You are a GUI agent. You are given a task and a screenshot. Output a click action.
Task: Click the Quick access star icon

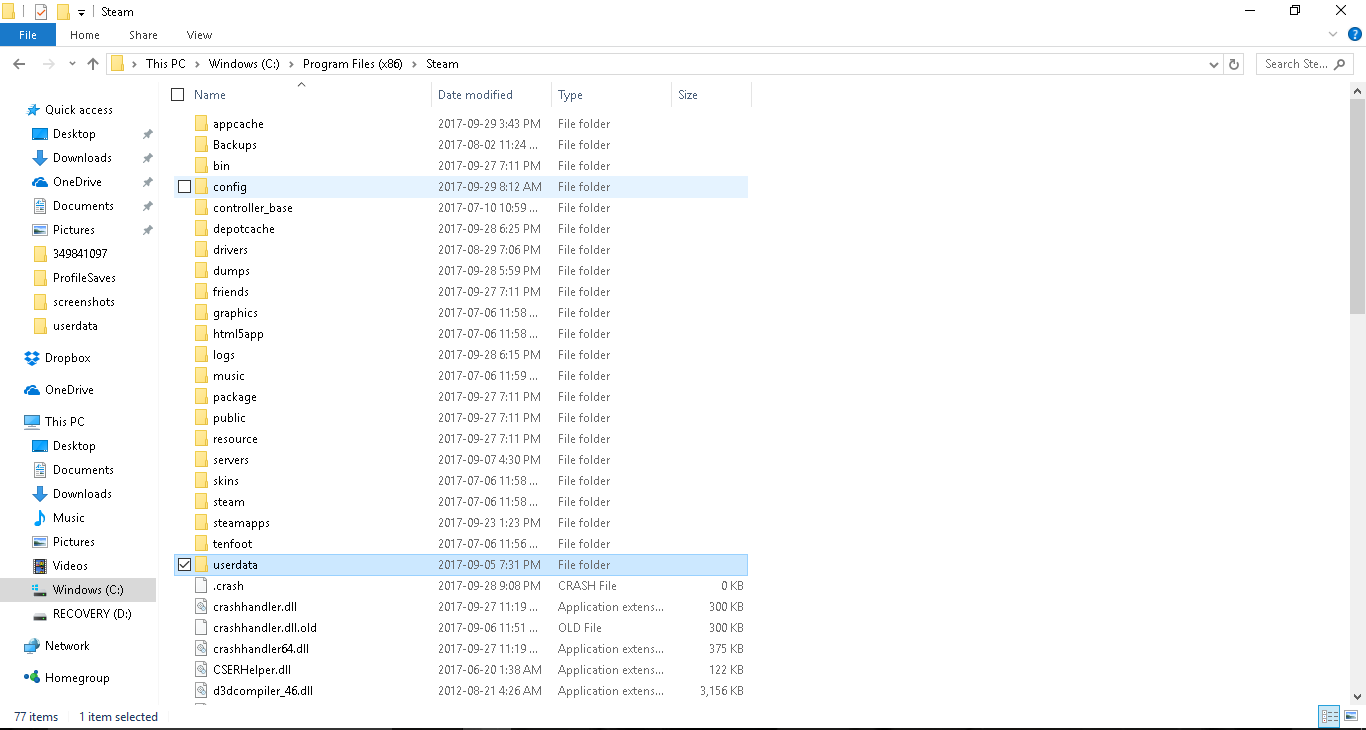coord(33,110)
